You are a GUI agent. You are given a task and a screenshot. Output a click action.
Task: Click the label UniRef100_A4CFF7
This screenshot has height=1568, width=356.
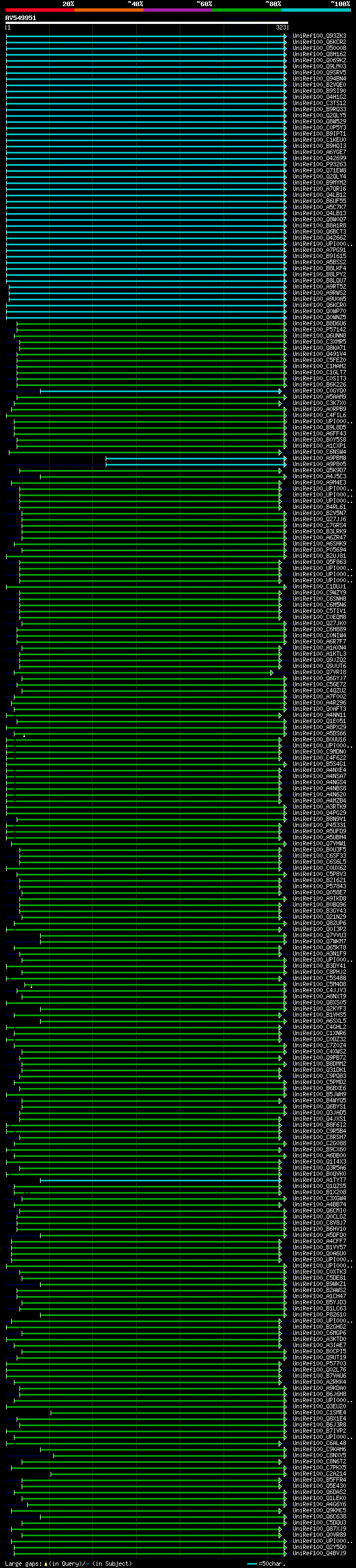pos(319,1241)
